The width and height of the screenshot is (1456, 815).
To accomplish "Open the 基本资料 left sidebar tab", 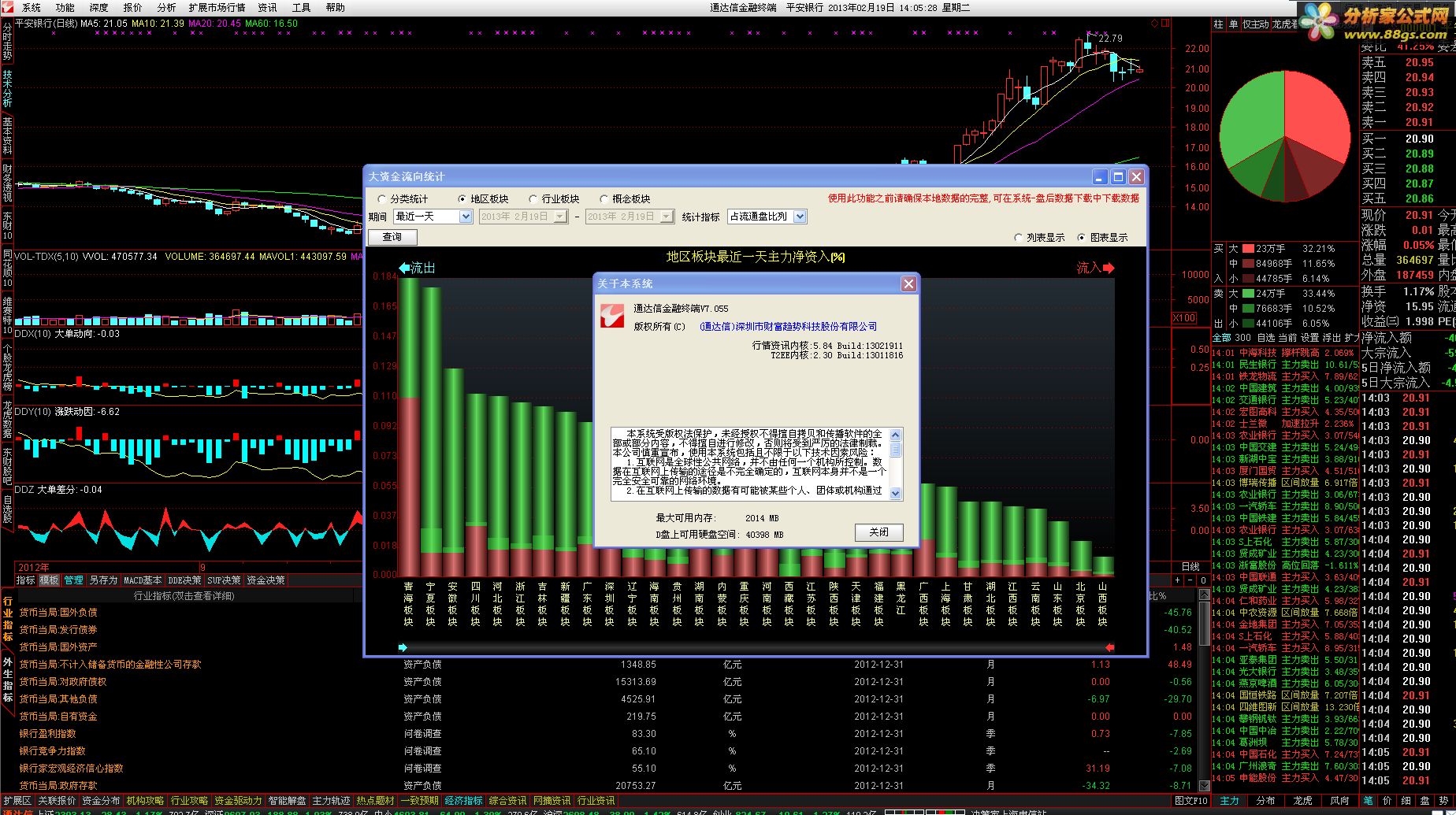I will click(x=7, y=135).
